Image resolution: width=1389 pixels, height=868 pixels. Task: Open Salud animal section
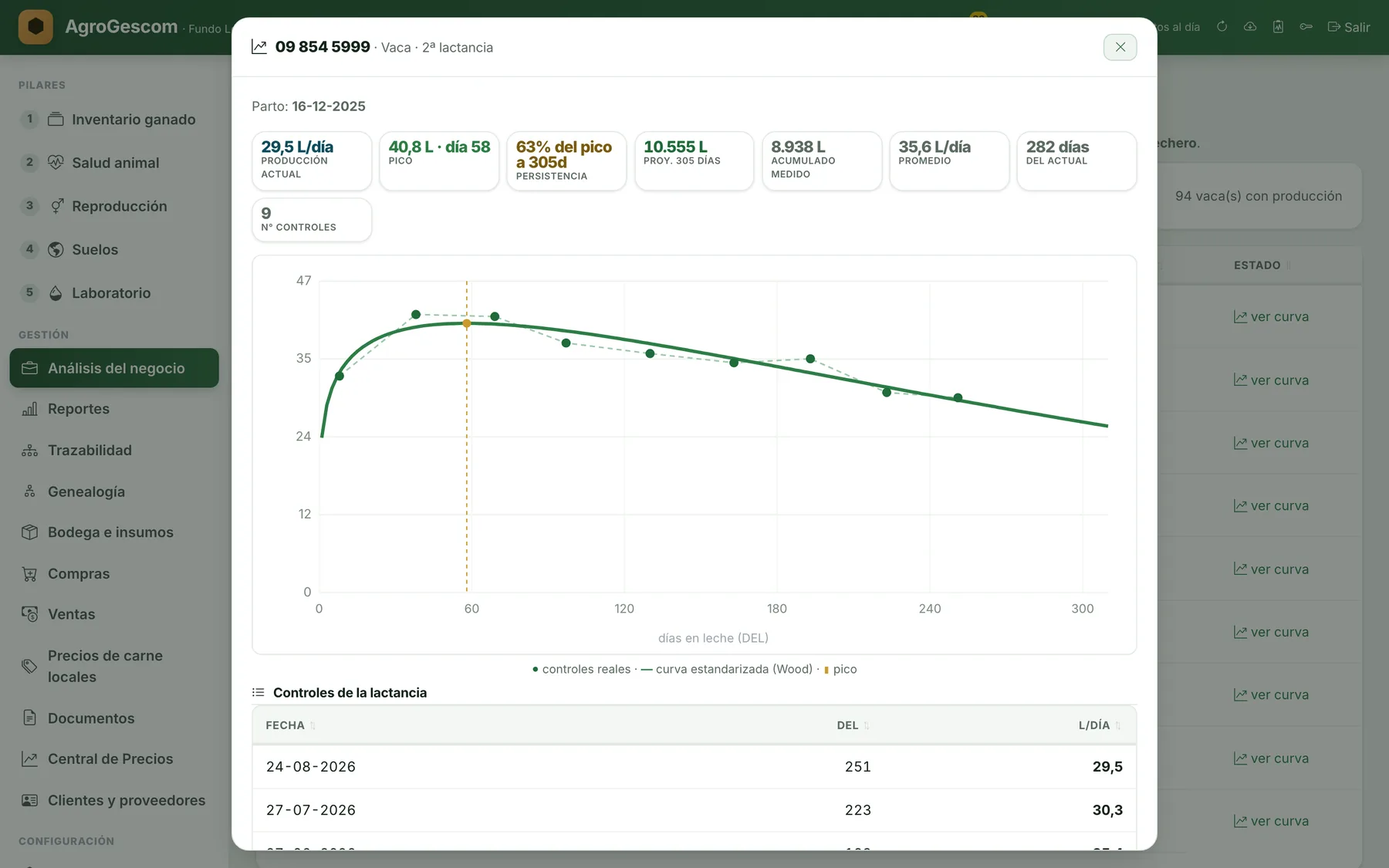click(116, 163)
